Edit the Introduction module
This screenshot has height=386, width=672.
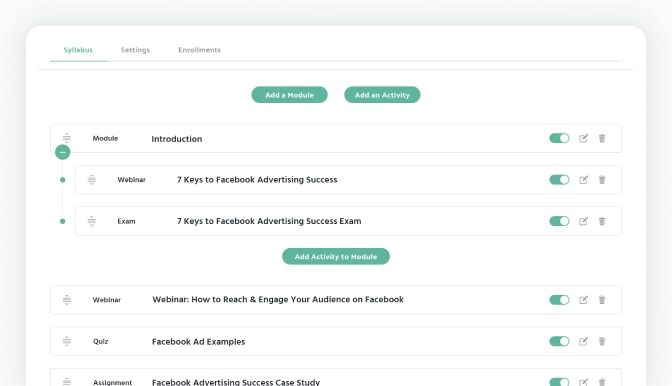583,138
